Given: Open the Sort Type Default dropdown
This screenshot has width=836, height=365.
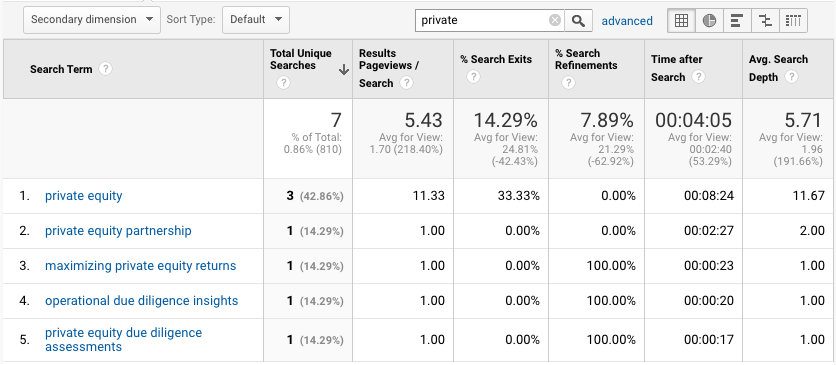Looking at the screenshot, I should tap(256, 20).
